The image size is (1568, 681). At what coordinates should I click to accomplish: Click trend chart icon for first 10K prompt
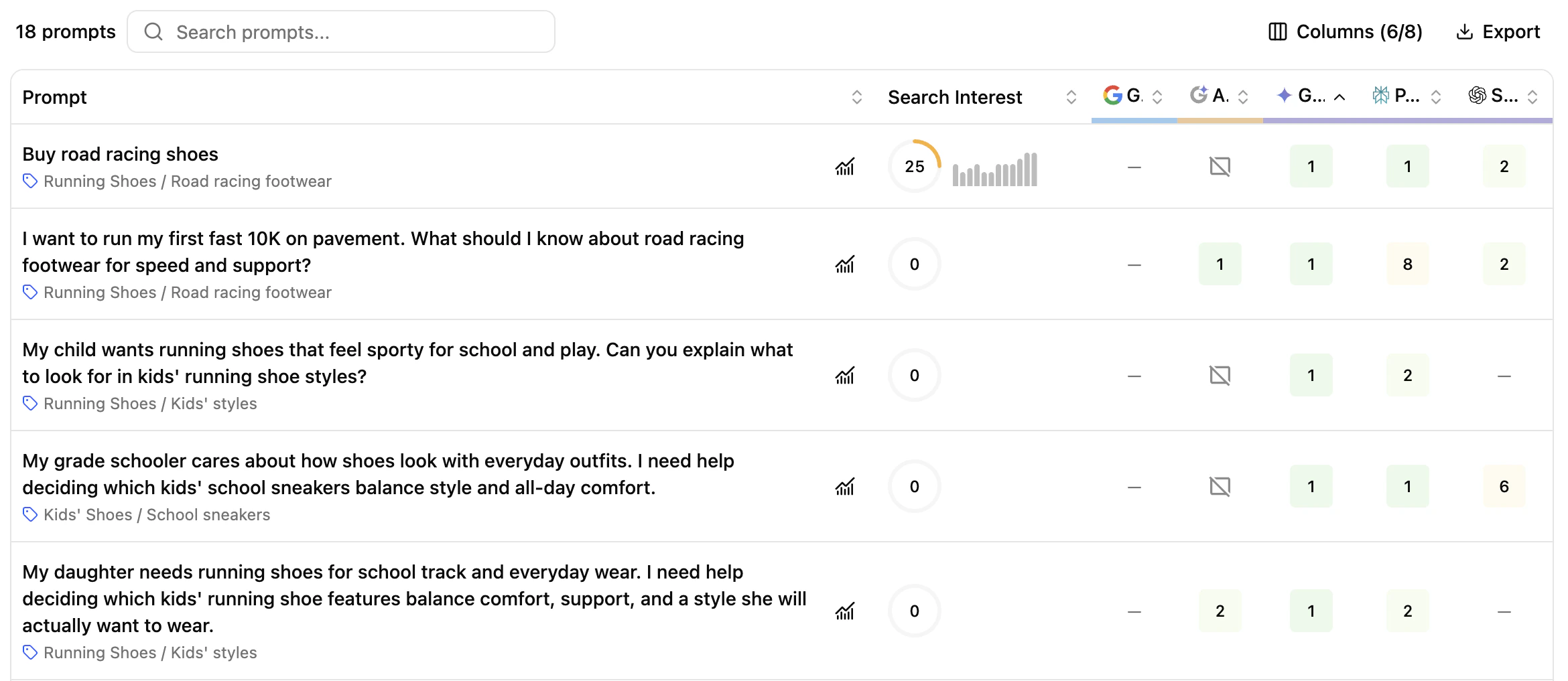click(845, 264)
